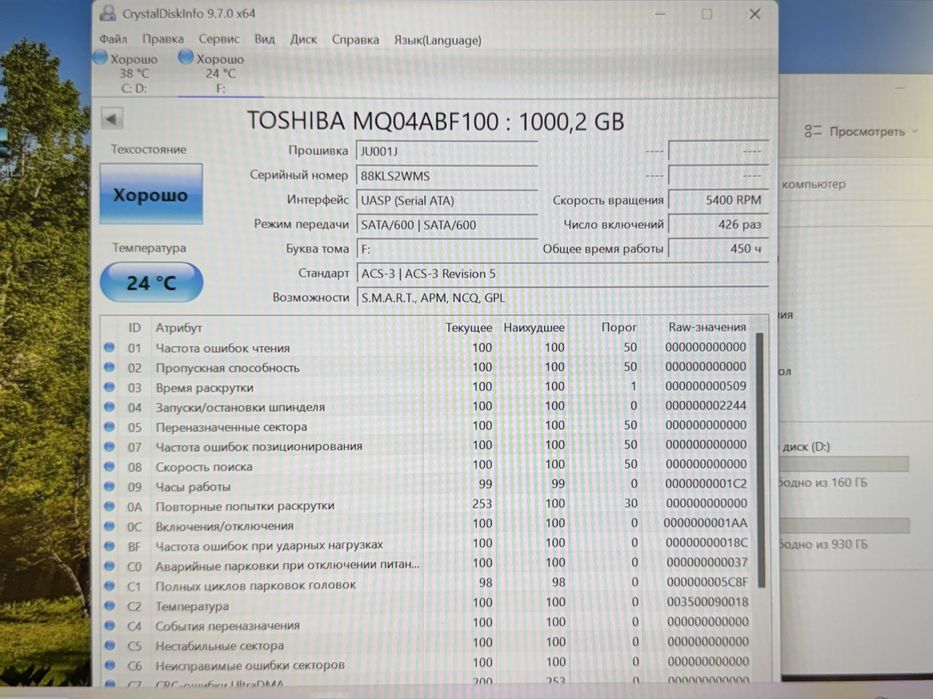Click the status dot for attribute 03
933x699 pixels.
(109, 387)
